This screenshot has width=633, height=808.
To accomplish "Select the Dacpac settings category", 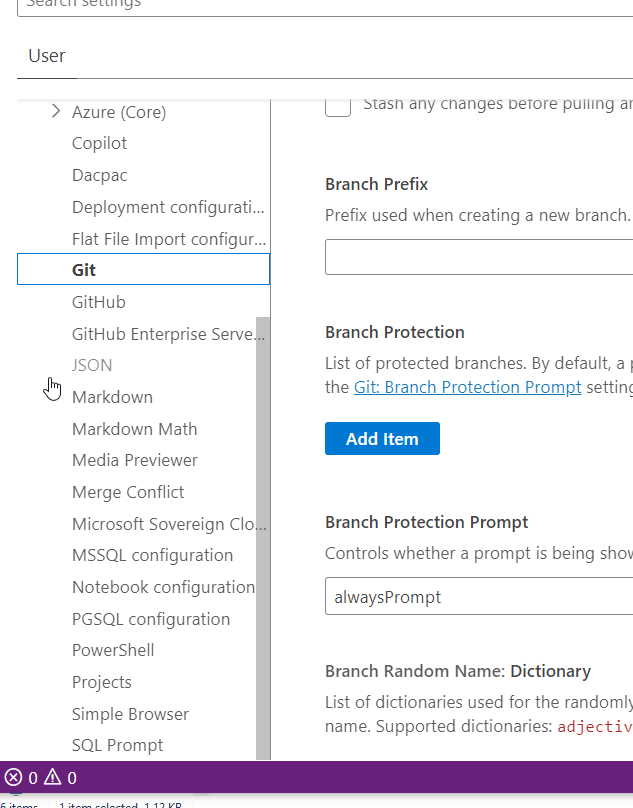I will pos(100,175).
